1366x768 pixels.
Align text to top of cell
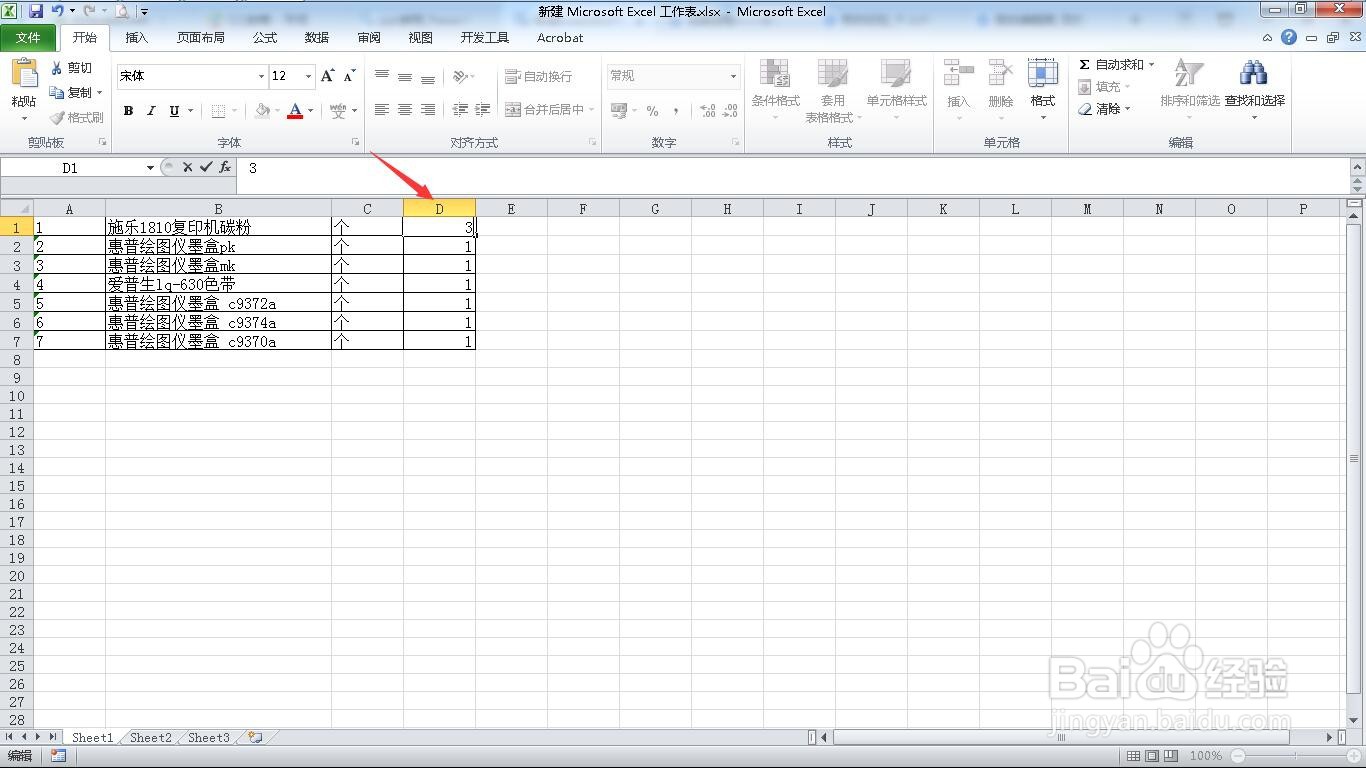tap(382, 76)
